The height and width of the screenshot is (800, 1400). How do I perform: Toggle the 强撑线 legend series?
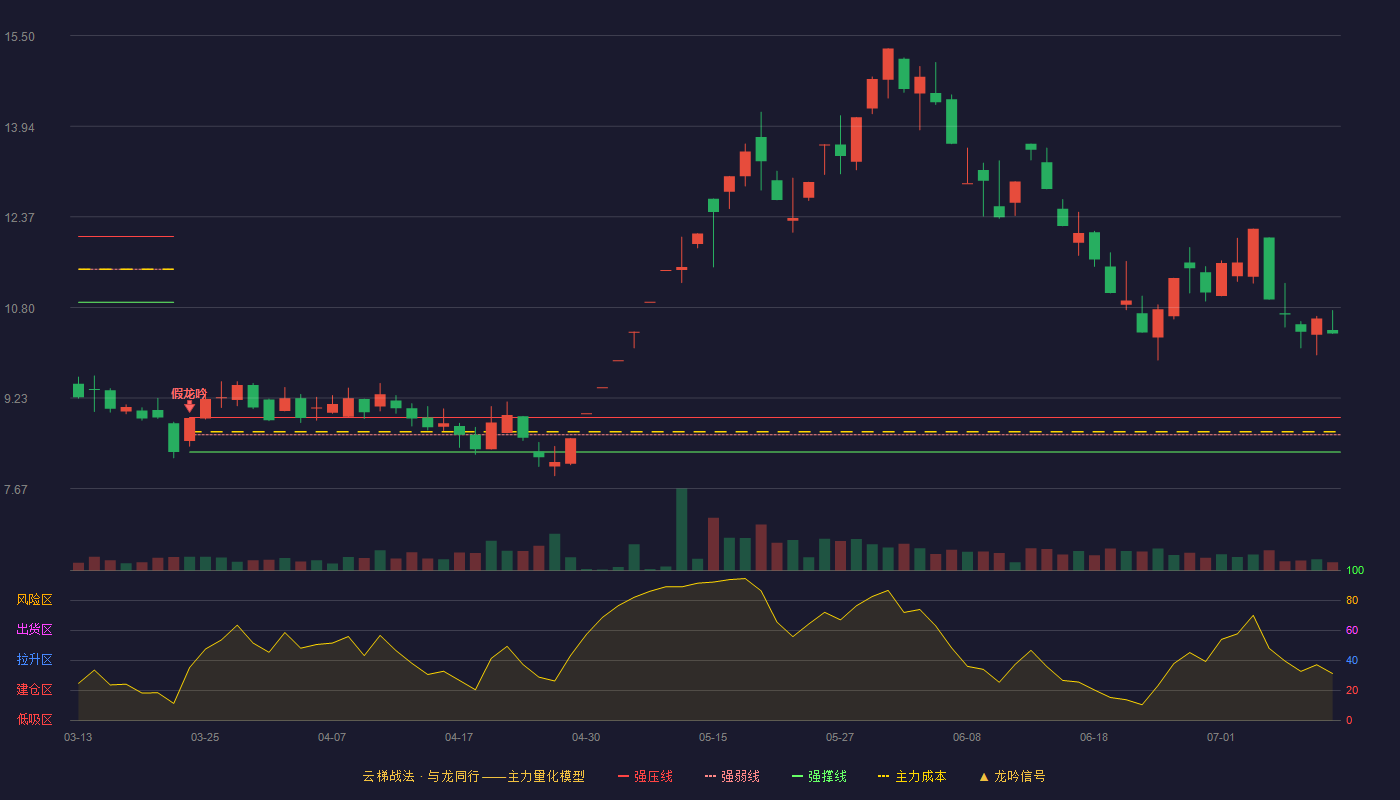[x=819, y=776]
